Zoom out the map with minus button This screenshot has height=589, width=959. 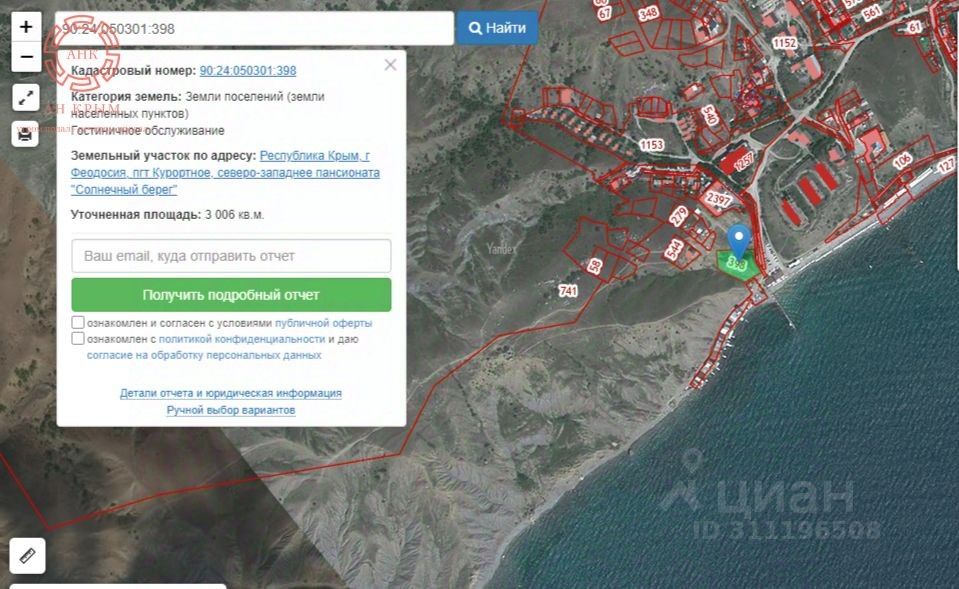tap(26, 57)
